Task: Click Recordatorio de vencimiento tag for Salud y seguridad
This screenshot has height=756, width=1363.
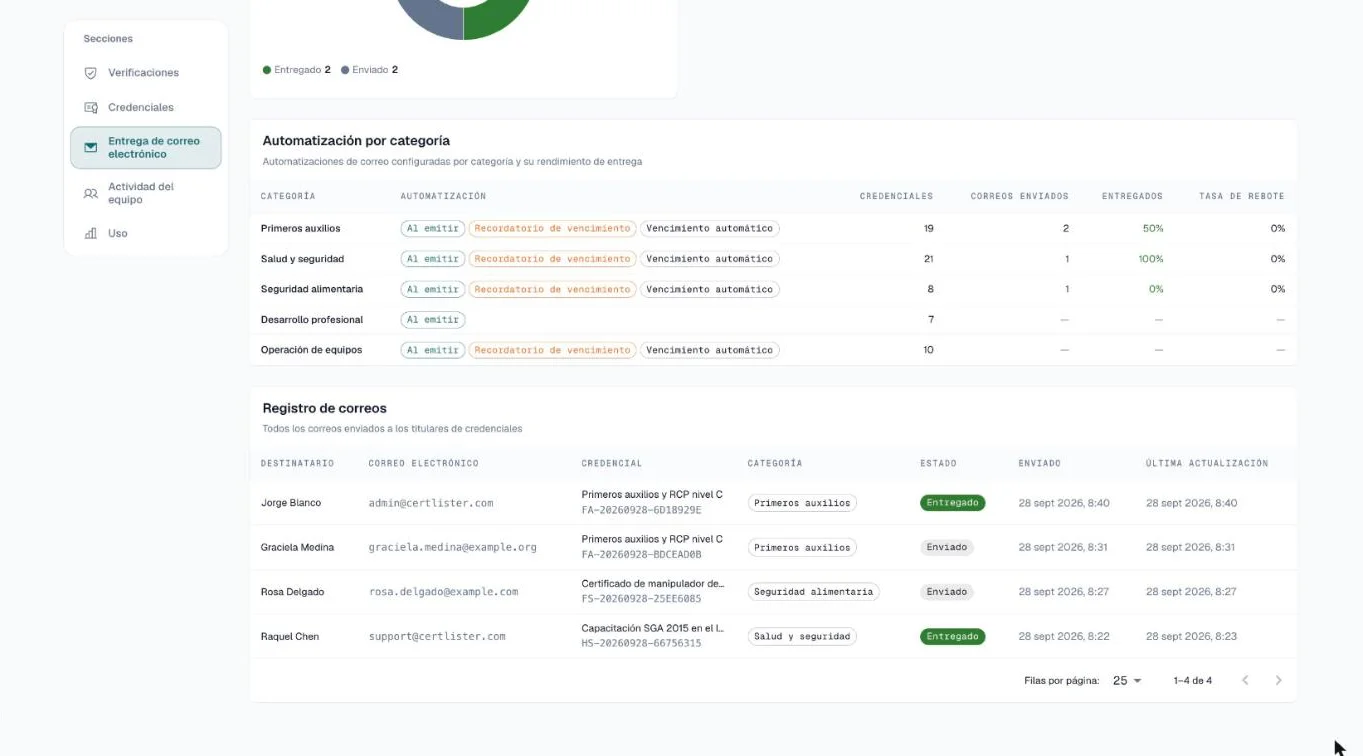Action: coord(552,259)
